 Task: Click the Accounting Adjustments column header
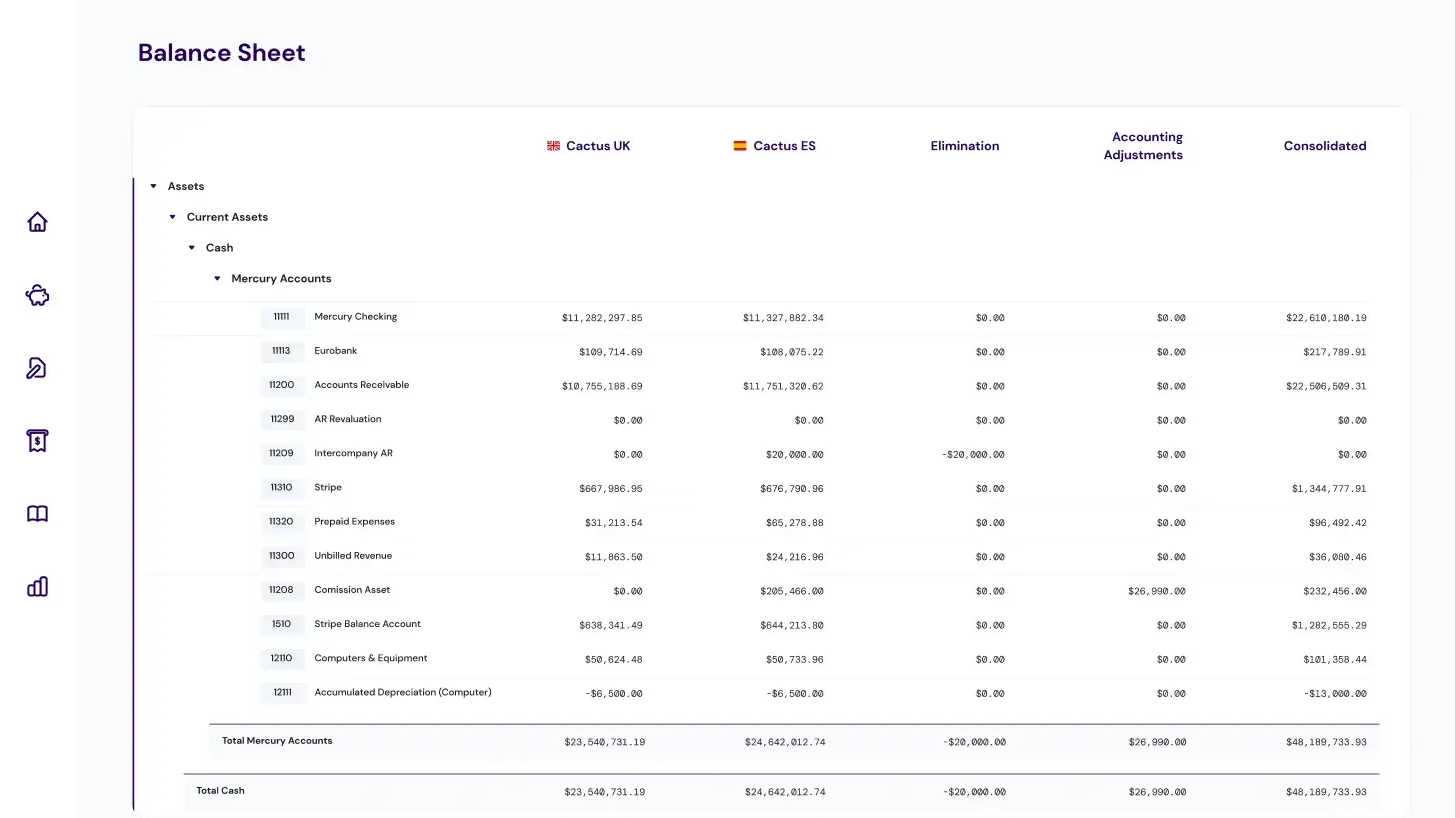(x=1143, y=146)
